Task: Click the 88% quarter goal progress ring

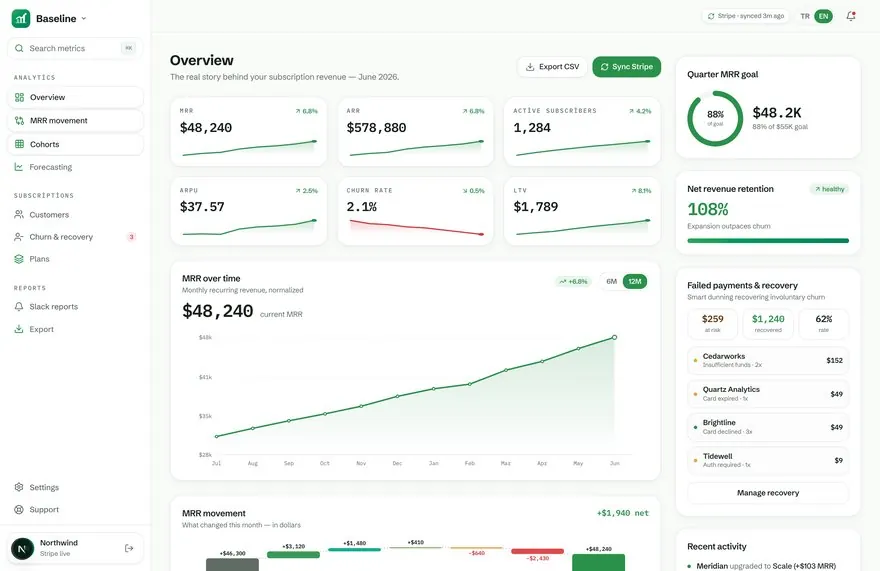Action: click(x=715, y=118)
